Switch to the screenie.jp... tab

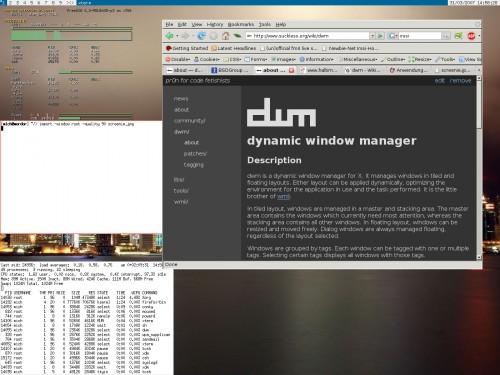tap(453, 70)
